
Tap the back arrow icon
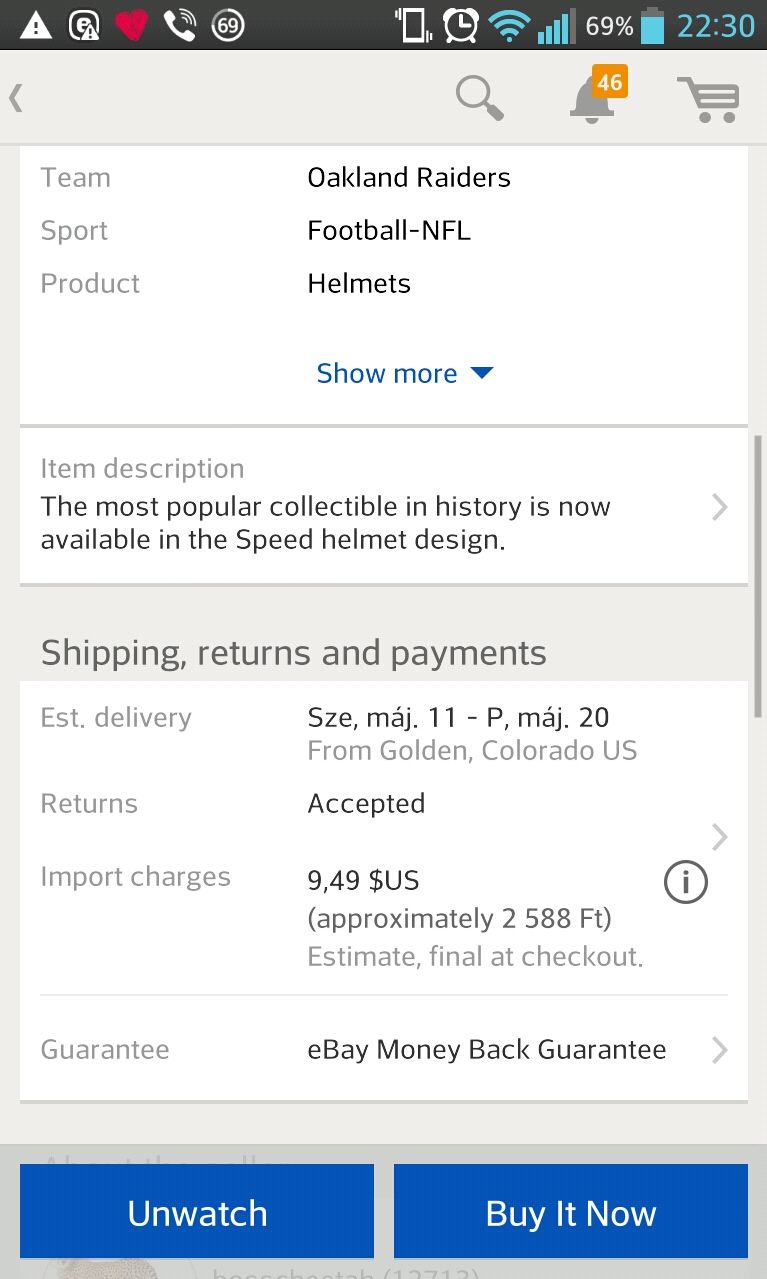coord(16,98)
